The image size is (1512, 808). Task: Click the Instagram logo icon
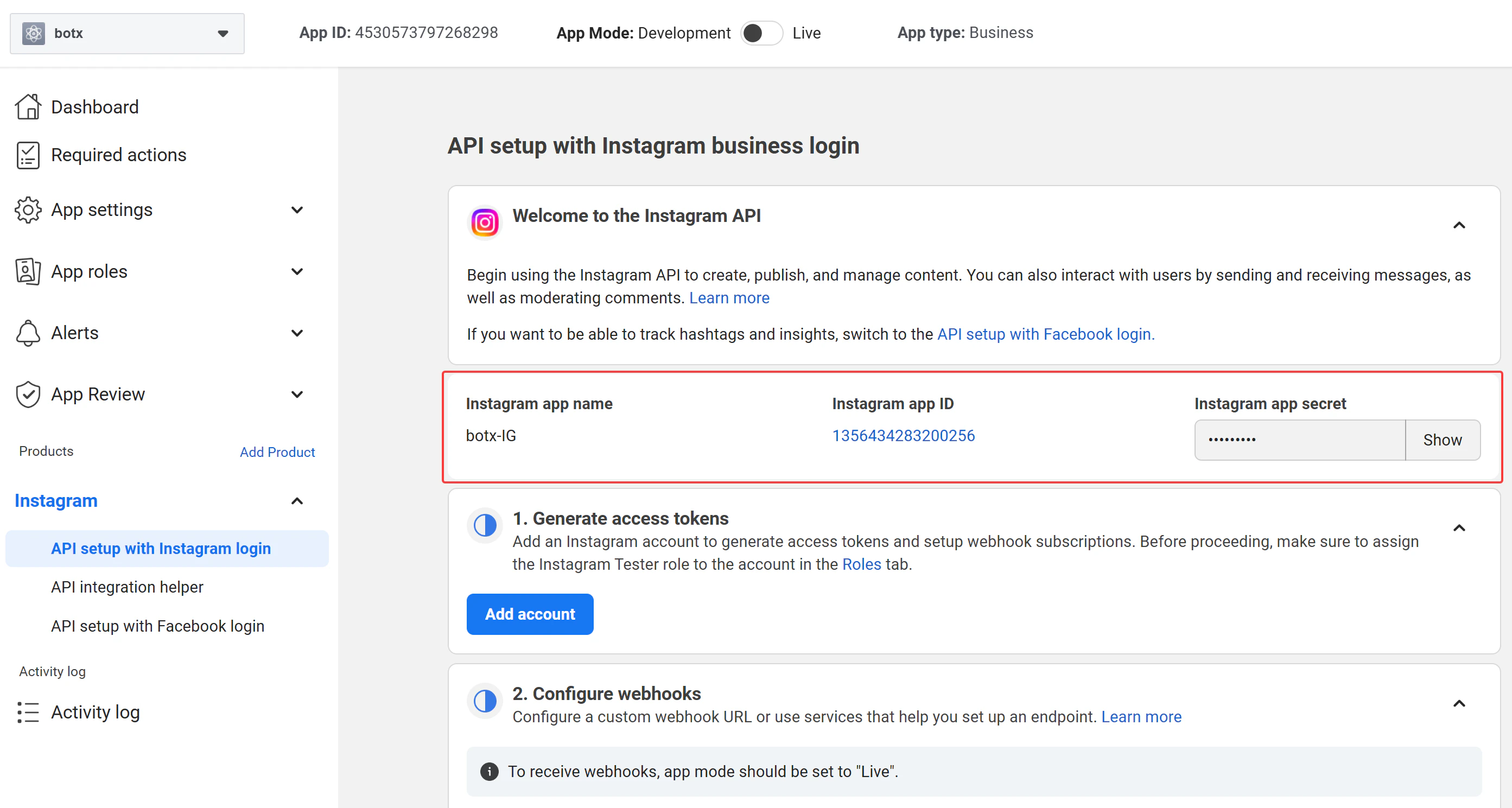click(x=485, y=222)
